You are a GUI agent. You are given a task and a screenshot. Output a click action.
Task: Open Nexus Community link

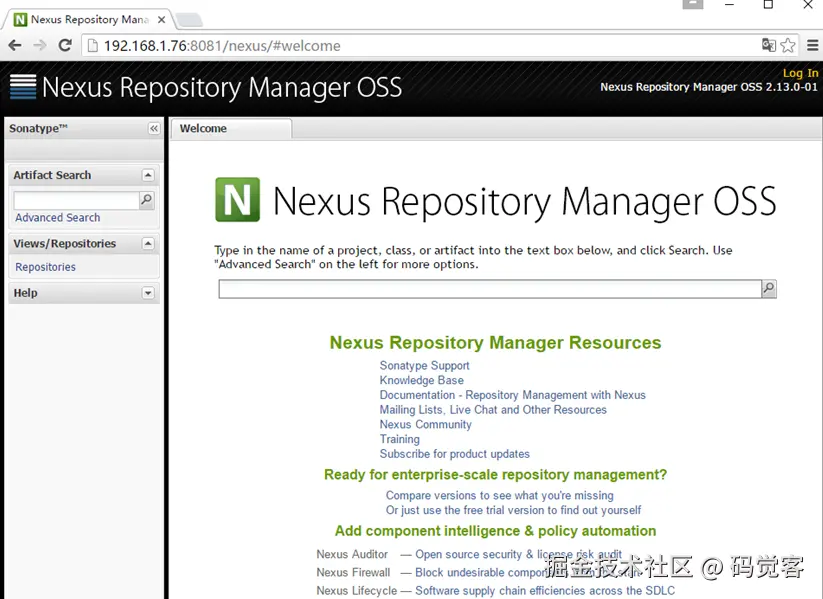click(426, 424)
